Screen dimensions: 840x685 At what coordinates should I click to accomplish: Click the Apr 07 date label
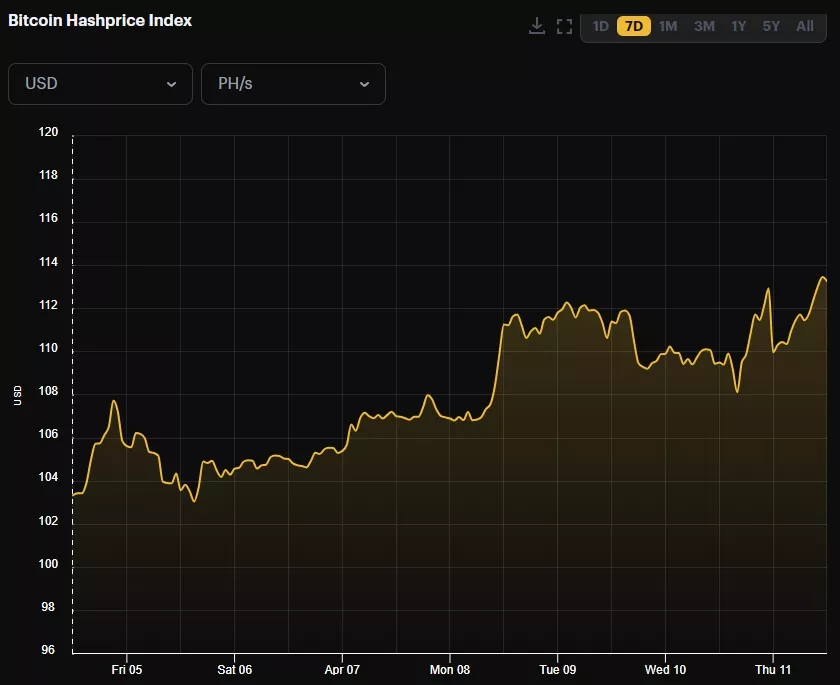[342, 670]
